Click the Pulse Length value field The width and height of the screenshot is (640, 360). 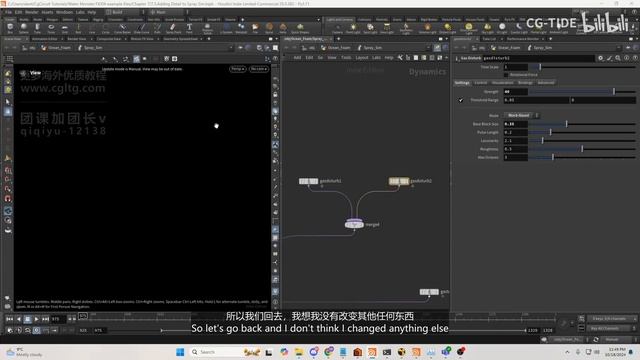tap(516, 132)
